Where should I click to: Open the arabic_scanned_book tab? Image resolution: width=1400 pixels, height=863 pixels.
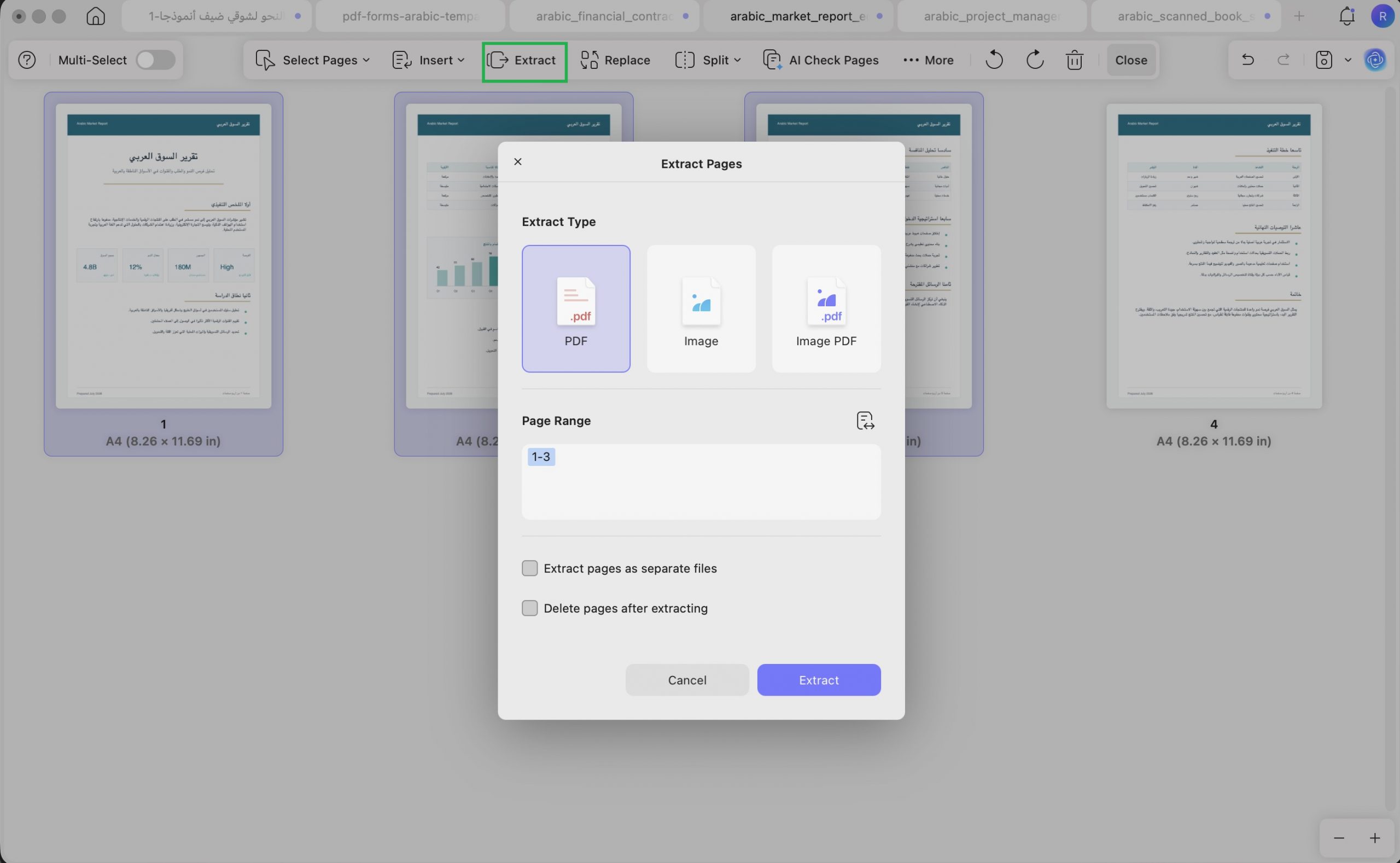point(1186,16)
